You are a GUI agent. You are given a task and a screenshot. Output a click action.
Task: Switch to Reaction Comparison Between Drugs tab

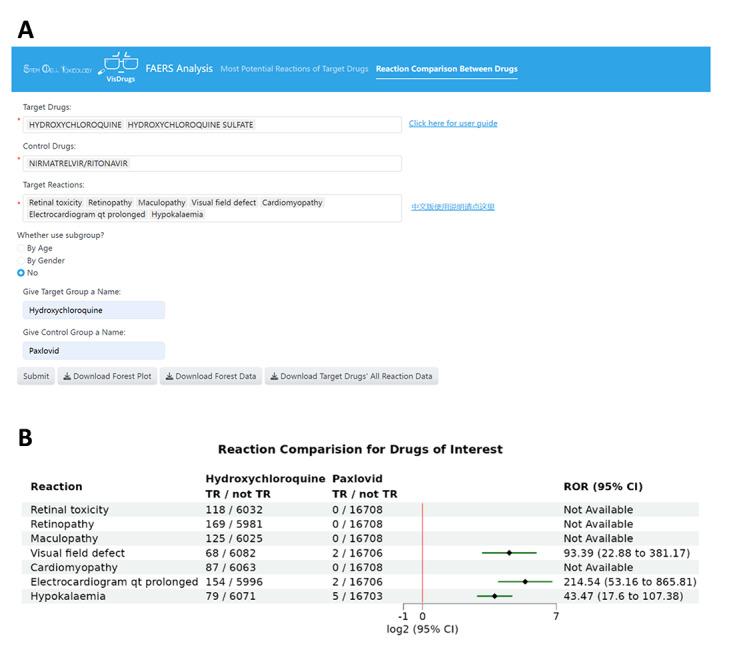(x=446, y=69)
